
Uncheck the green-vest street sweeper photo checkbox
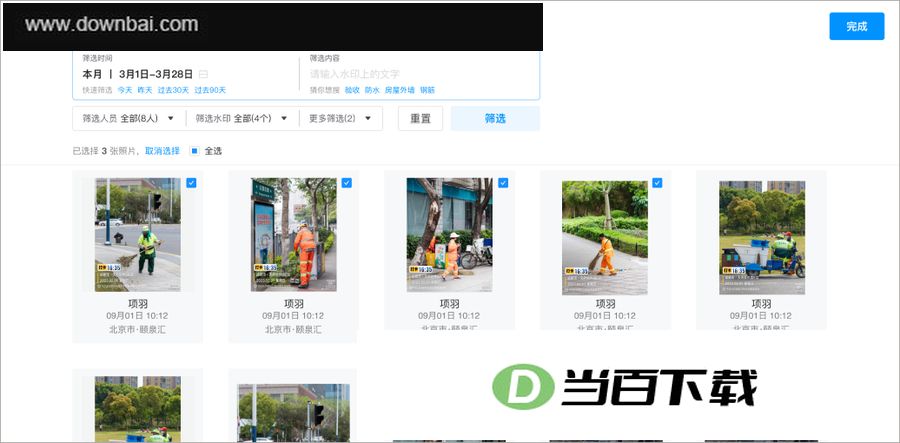191,182
